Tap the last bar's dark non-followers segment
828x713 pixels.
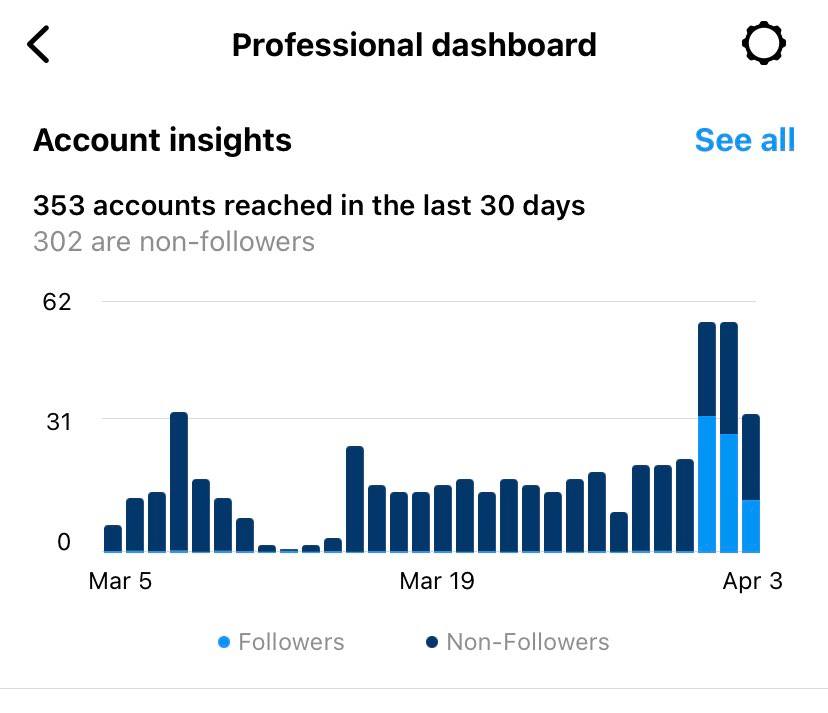click(x=751, y=457)
